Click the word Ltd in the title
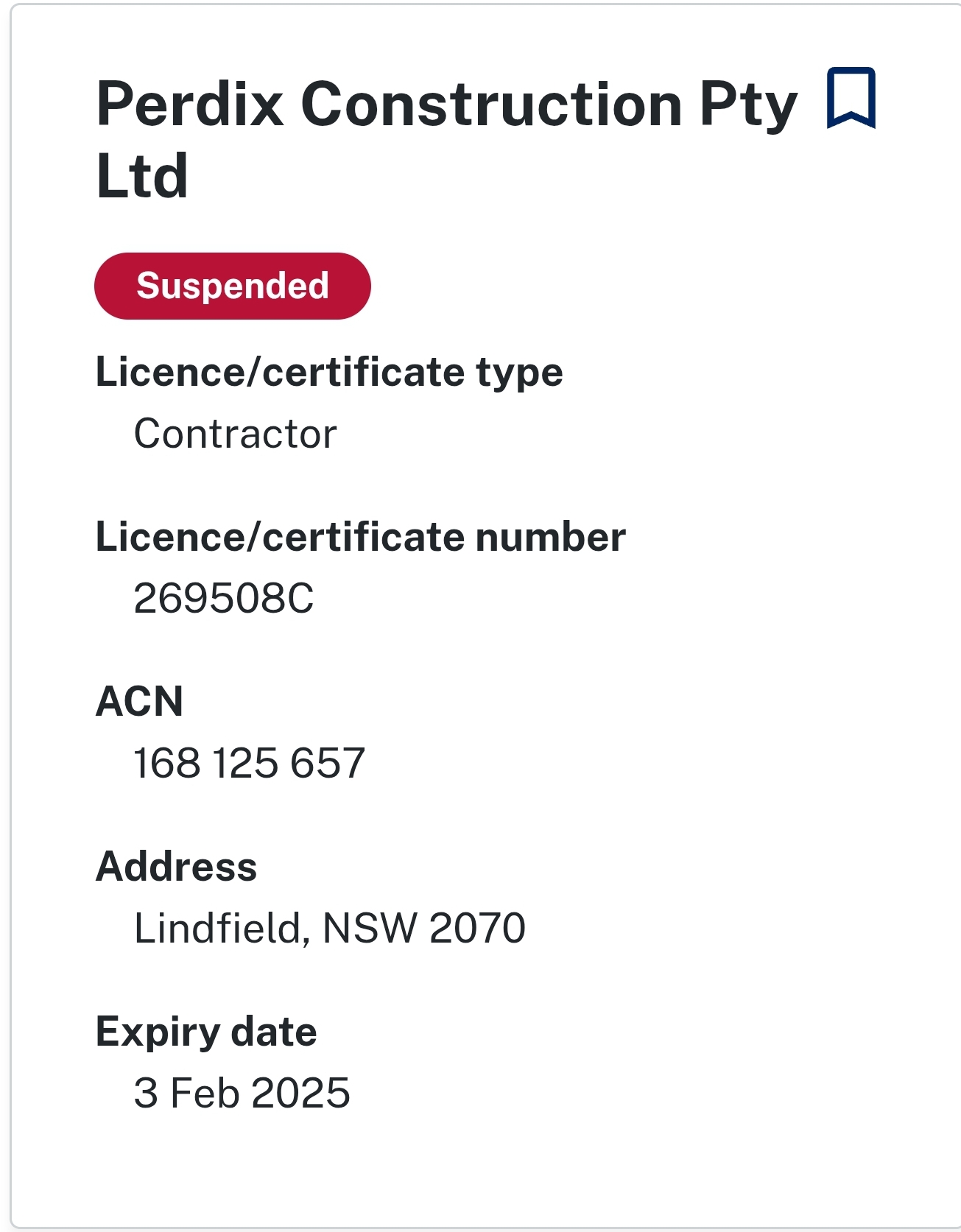Image resolution: width=961 pixels, height=1232 pixels. coord(142,176)
